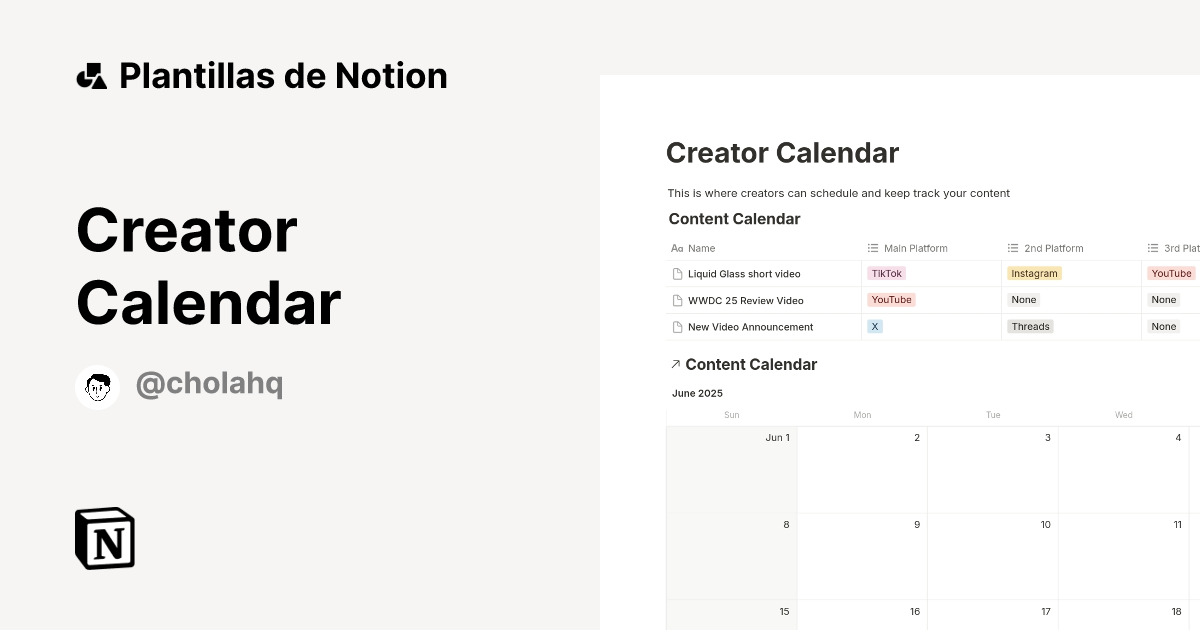The image size is (1200, 630).
Task: Click the Plantillas de Notion header text
Action: tap(283, 75)
